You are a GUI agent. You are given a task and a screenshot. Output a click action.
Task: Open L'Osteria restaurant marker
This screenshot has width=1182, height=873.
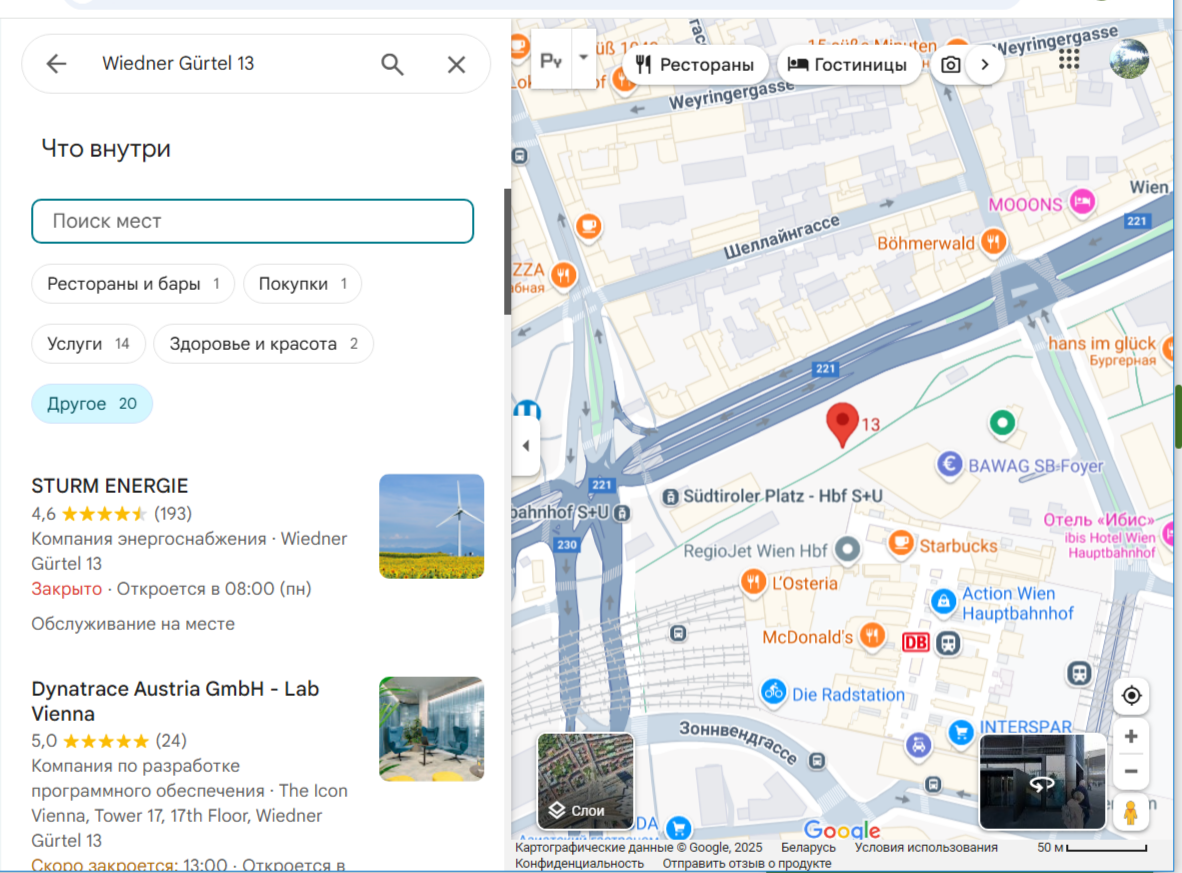[753, 581]
